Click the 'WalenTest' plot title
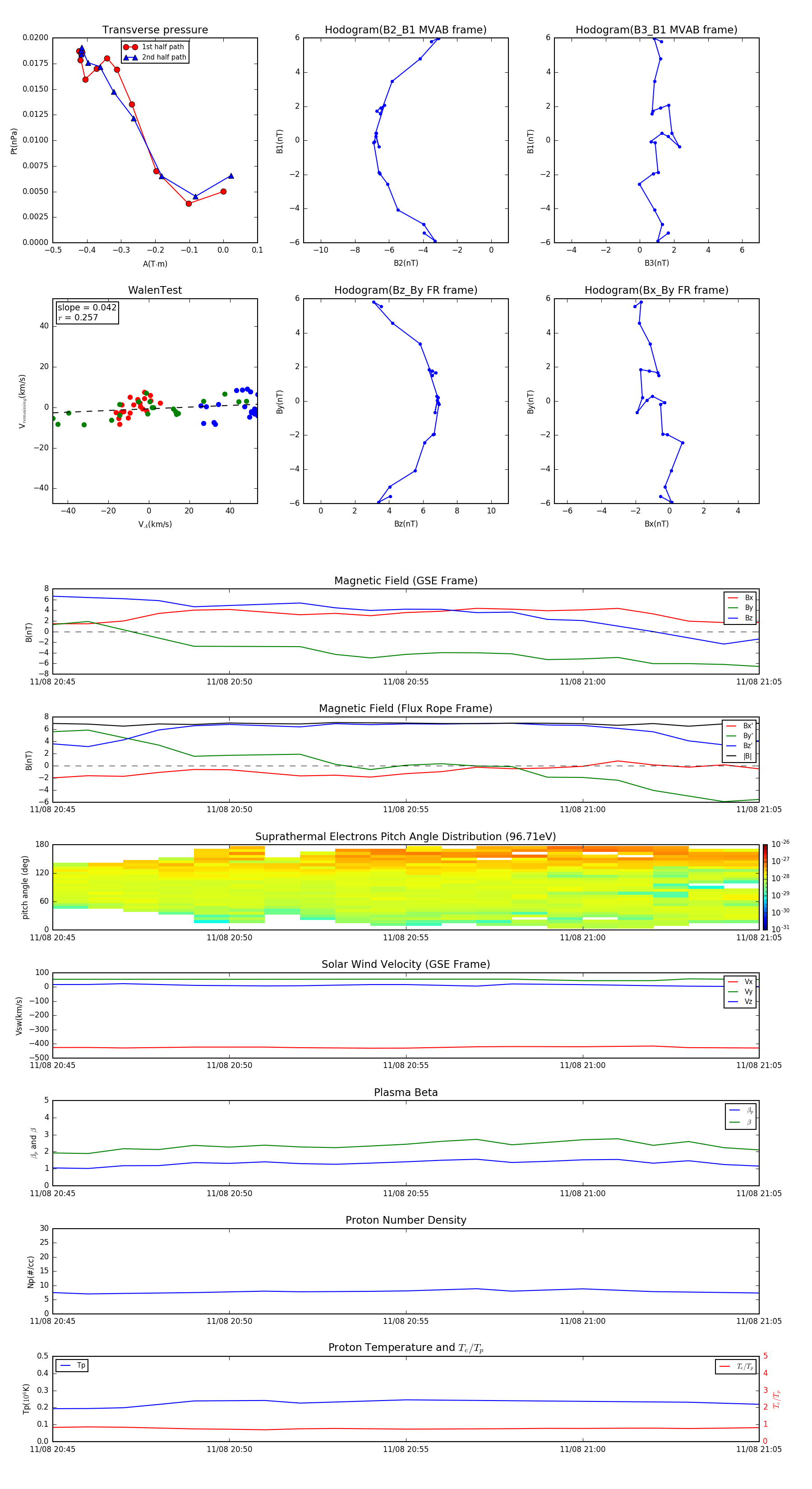This screenshot has width=812, height=1489. [155, 290]
